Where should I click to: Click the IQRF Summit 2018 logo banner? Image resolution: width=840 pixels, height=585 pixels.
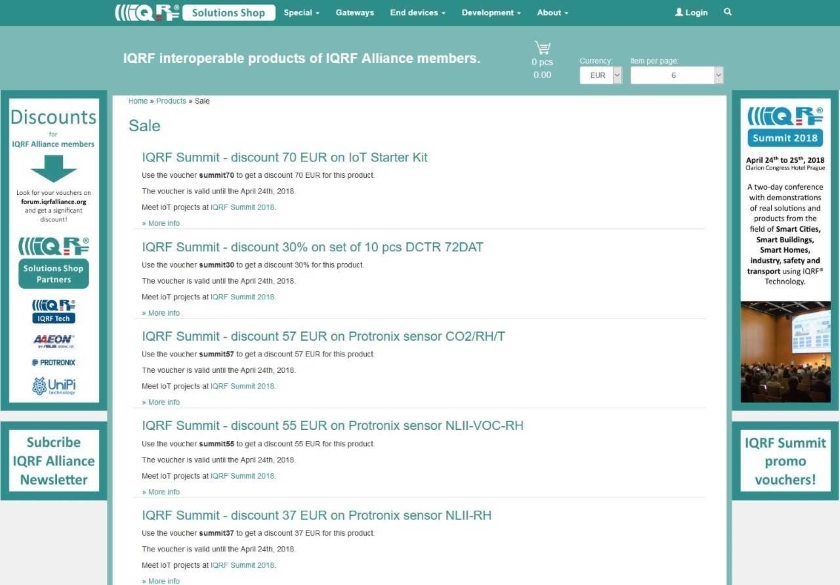pyautogui.click(x=785, y=127)
